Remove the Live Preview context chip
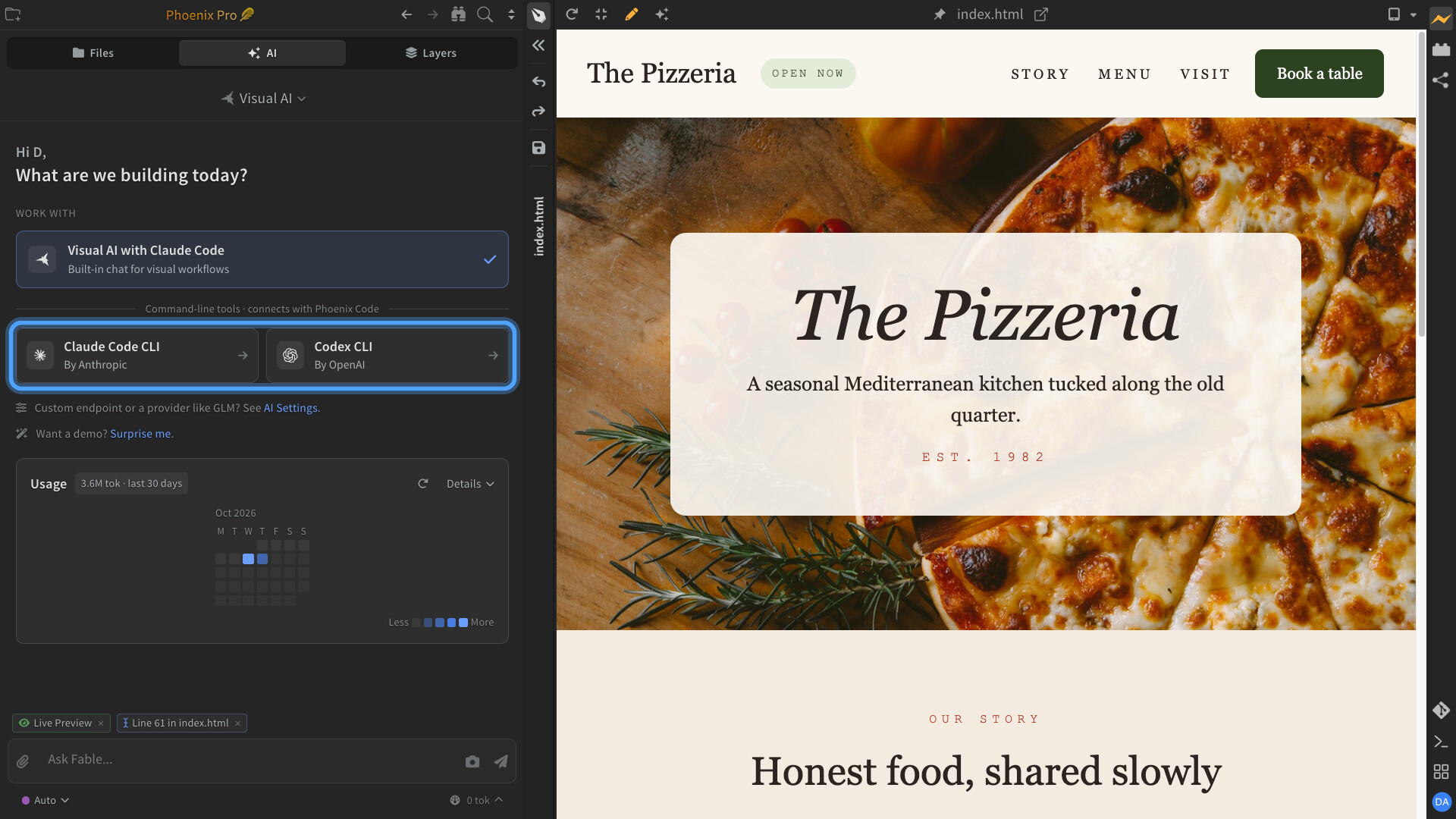This screenshot has height=819, width=1456. tap(101, 723)
